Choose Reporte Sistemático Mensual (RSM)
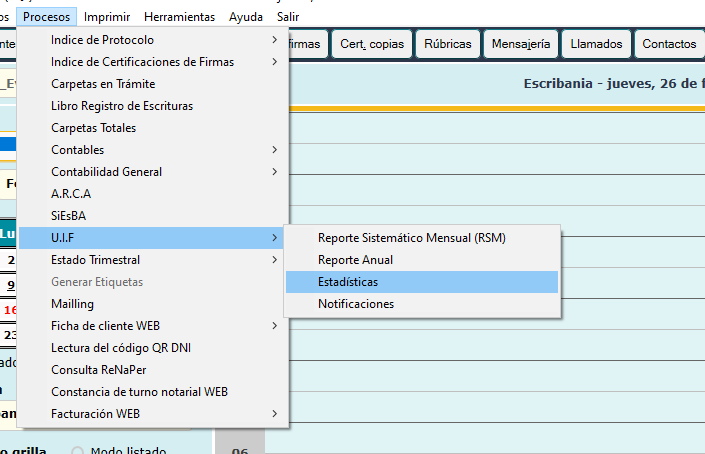The width and height of the screenshot is (705, 454). 411,238
